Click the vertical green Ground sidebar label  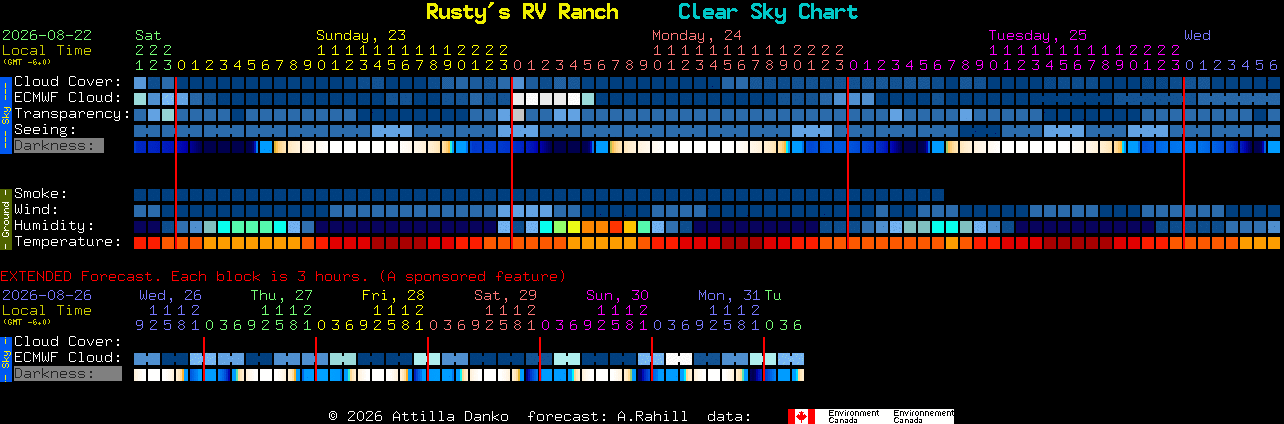point(5,217)
